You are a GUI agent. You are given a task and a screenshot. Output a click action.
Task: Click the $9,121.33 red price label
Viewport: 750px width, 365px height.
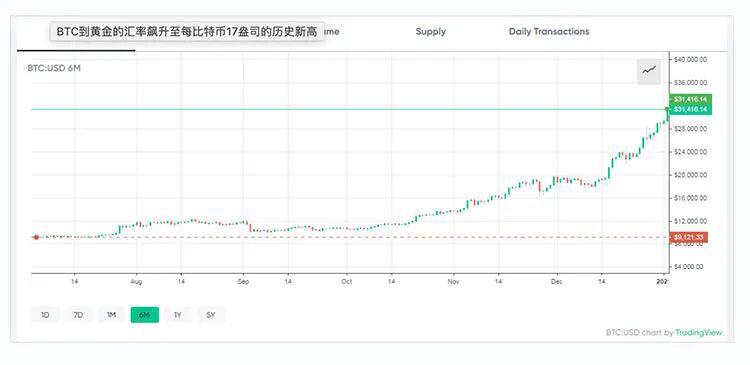(x=689, y=237)
